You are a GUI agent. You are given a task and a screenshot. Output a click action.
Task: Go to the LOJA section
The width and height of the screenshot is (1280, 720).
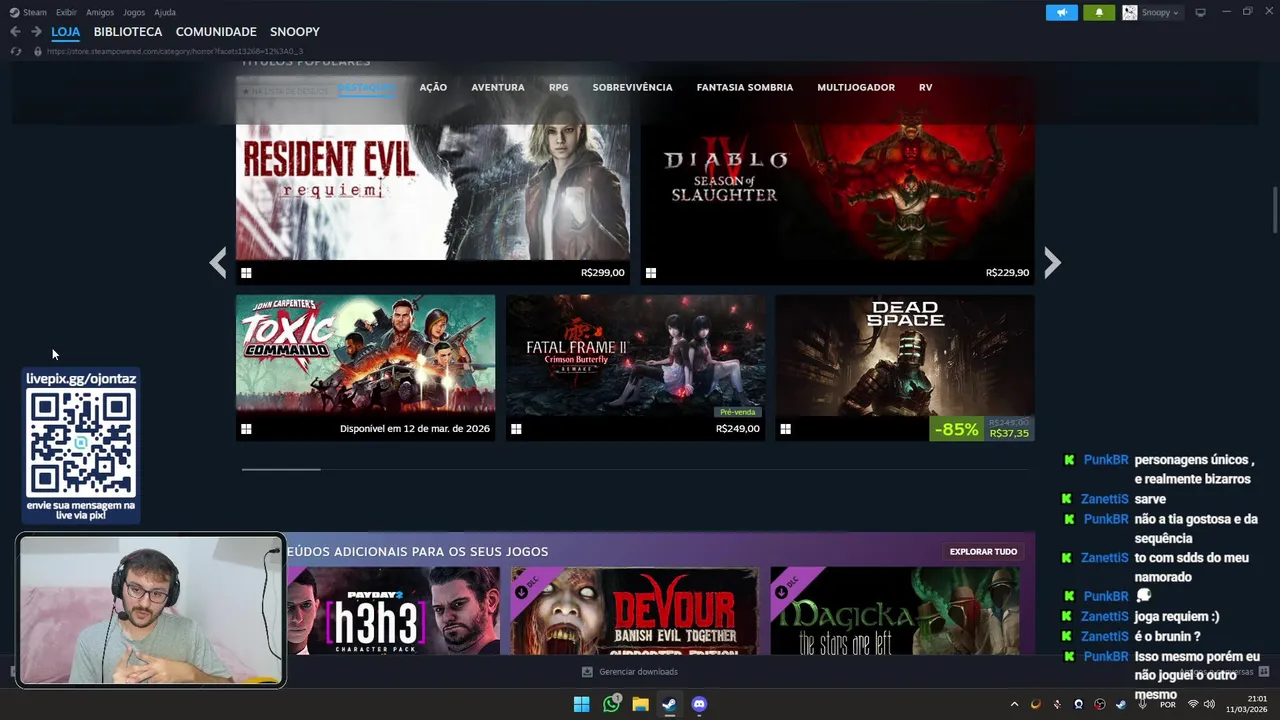66,32
